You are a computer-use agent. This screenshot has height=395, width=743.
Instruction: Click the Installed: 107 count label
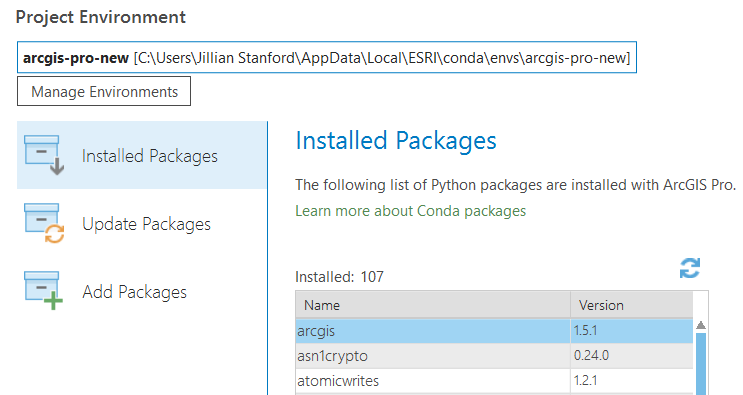339,277
